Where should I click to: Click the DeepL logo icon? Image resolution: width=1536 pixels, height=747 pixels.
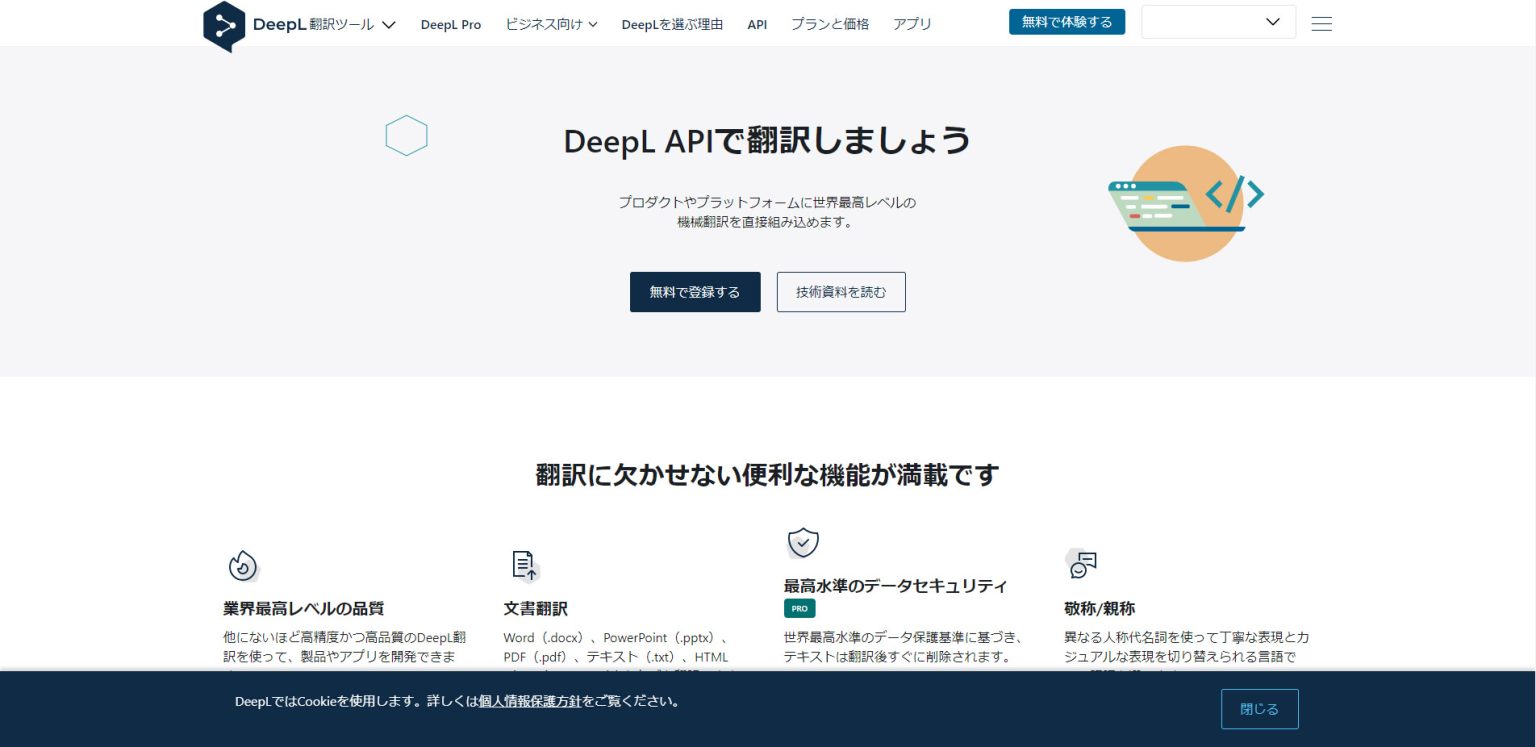(x=222, y=24)
